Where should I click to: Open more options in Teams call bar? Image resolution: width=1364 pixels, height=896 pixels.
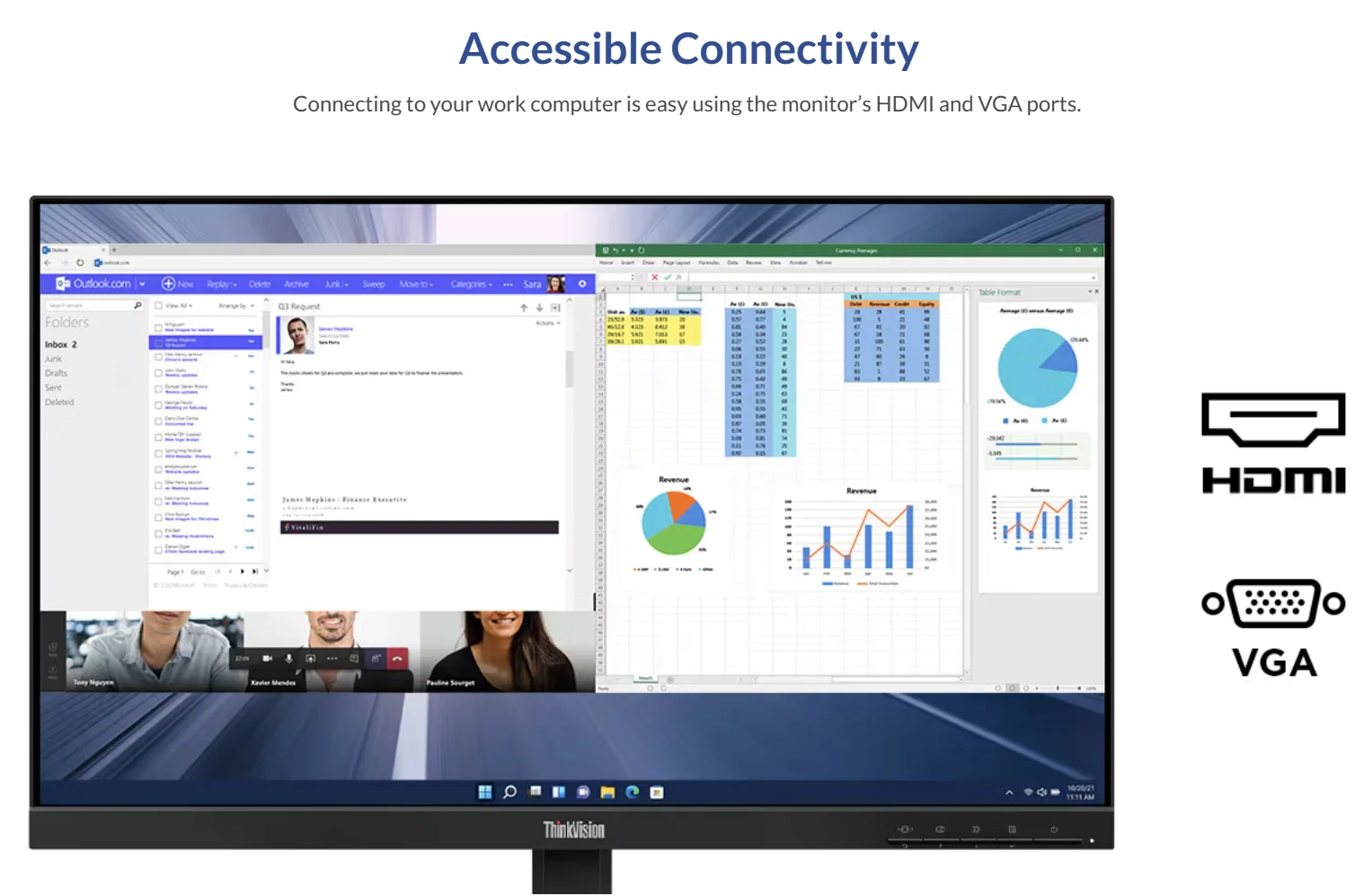coord(332,659)
